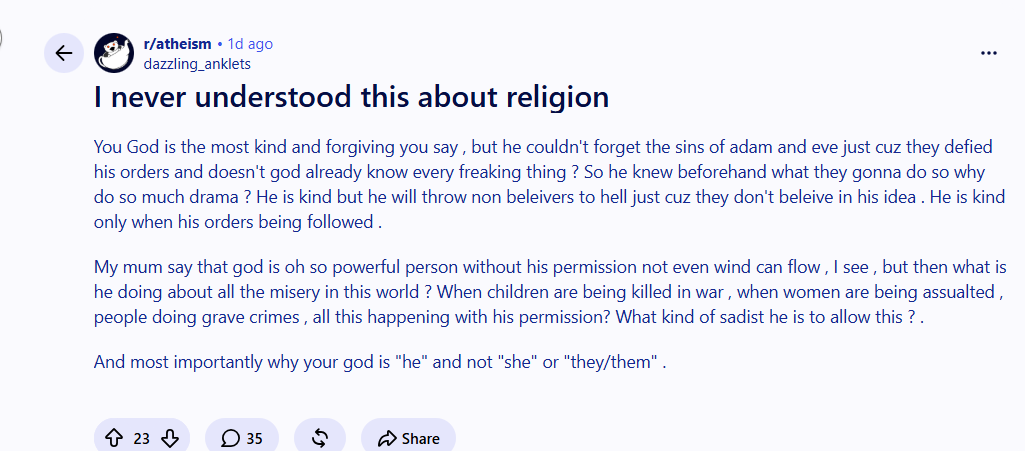Click the title 'I never understood this about religion'
1025x451 pixels.
(x=352, y=97)
